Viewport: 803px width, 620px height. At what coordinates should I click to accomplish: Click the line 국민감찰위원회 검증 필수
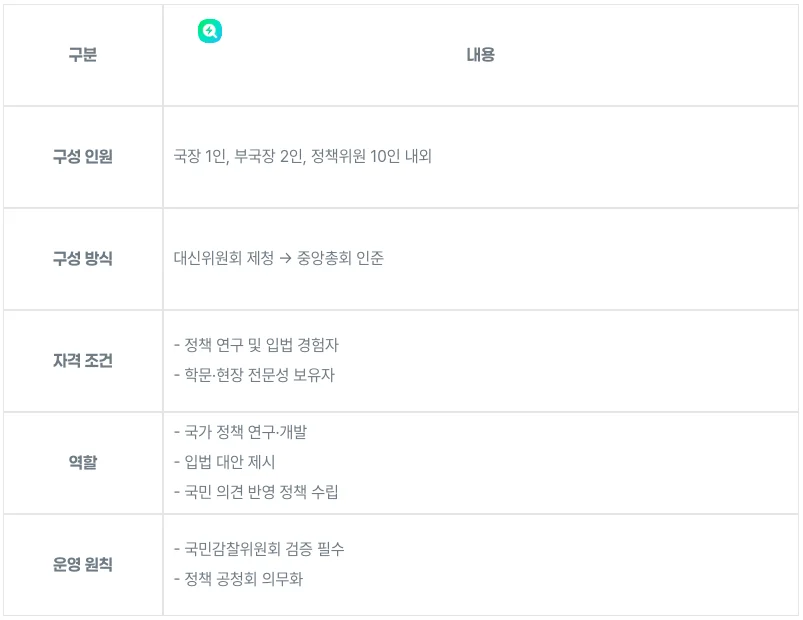coord(259,549)
